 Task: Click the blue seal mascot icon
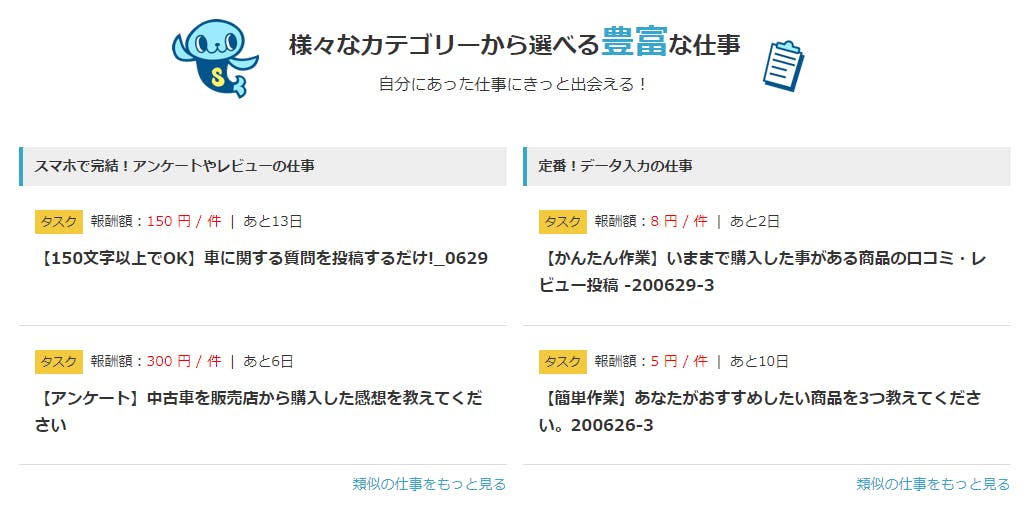point(214,57)
